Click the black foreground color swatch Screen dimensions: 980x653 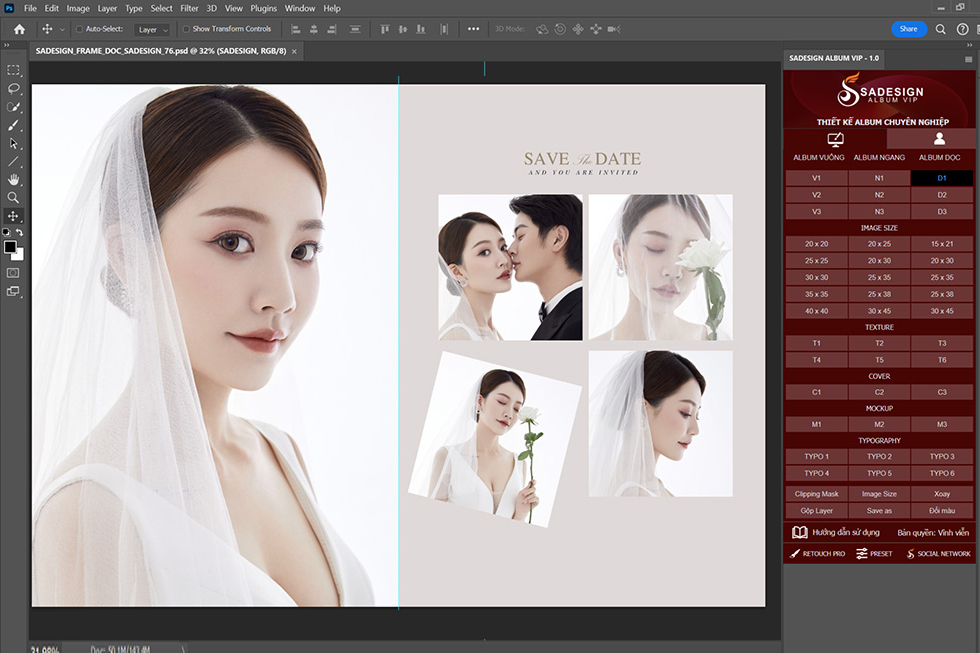coord(10,246)
